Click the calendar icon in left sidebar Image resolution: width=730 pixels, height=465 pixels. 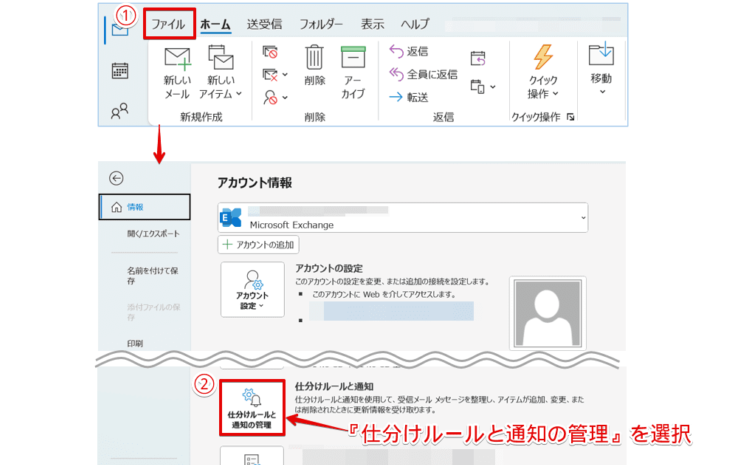coord(120,70)
